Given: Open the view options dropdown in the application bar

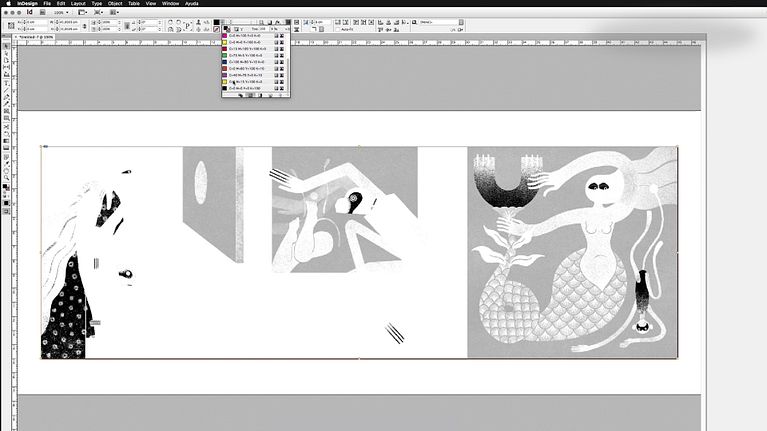Looking at the screenshot, I should (x=84, y=13).
